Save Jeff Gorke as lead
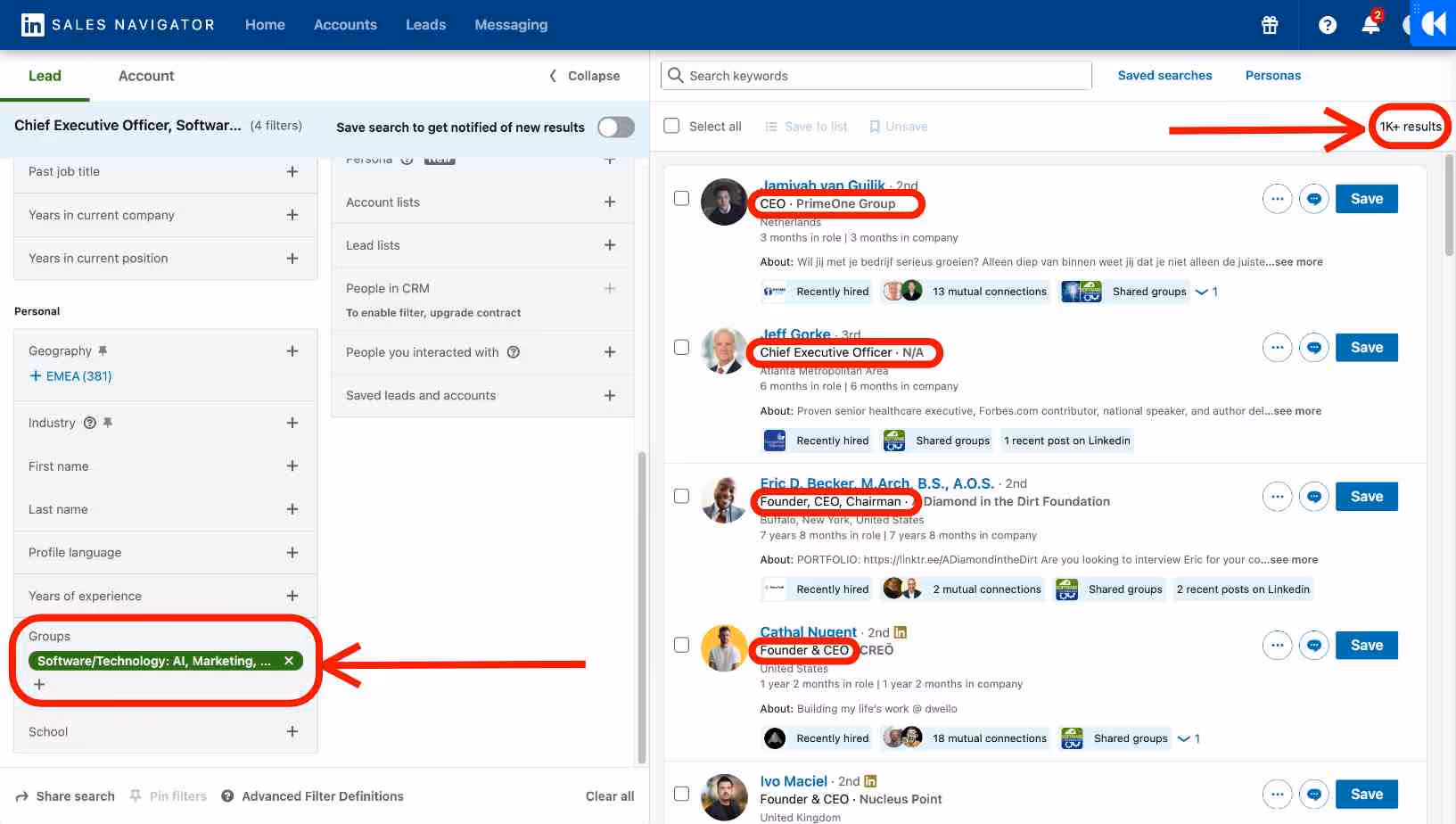Screen dimensions: 1456x824 (1366, 348)
